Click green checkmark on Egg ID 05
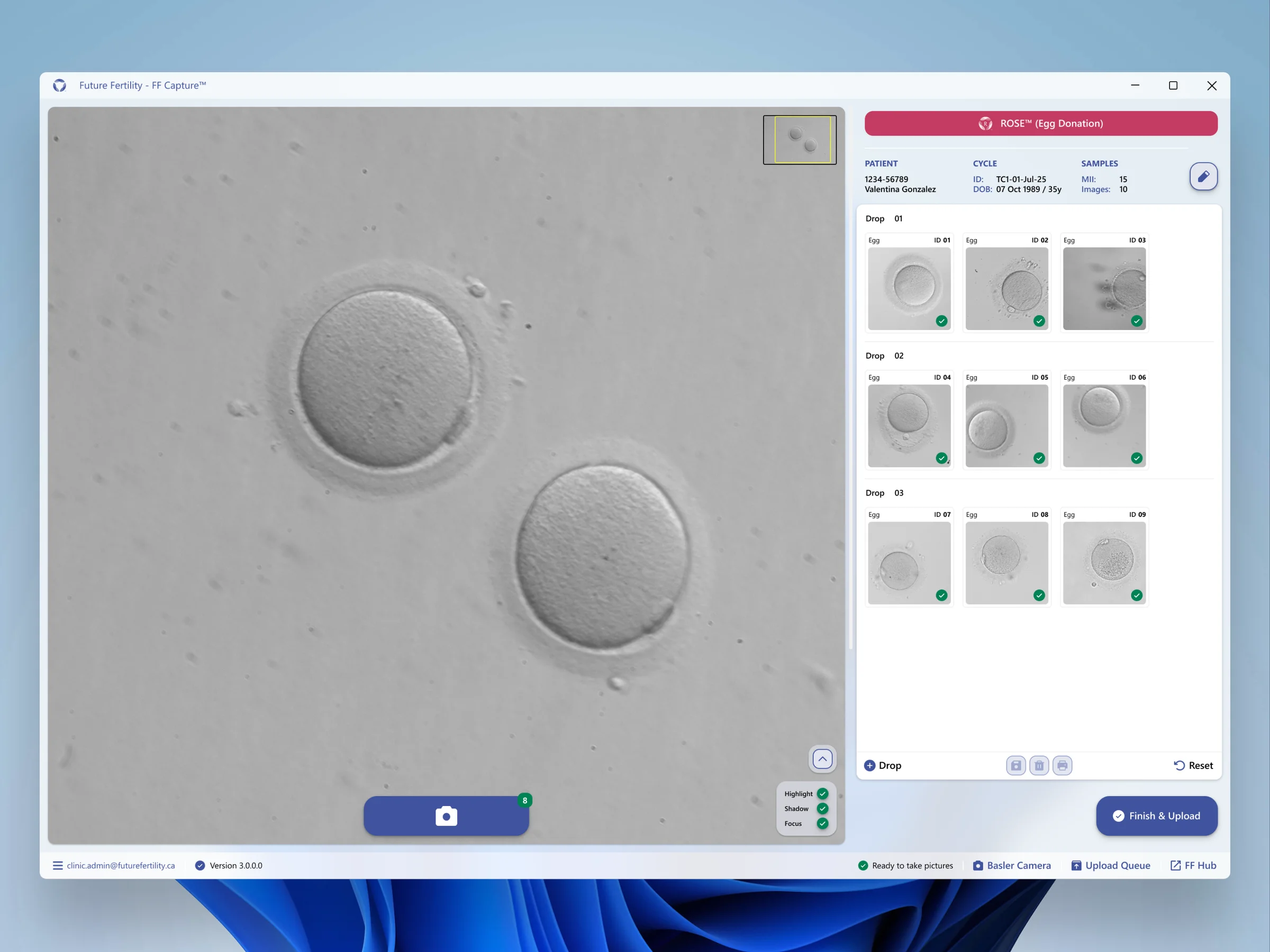1270x952 pixels. [x=1039, y=458]
